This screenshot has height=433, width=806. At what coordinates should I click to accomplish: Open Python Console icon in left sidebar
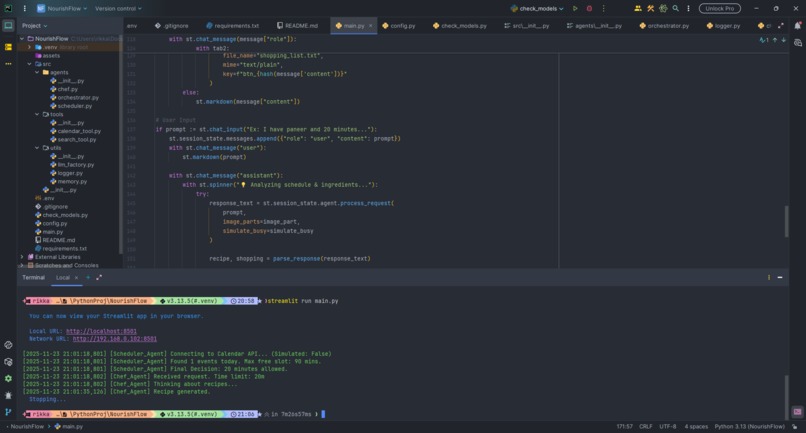coord(8,345)
